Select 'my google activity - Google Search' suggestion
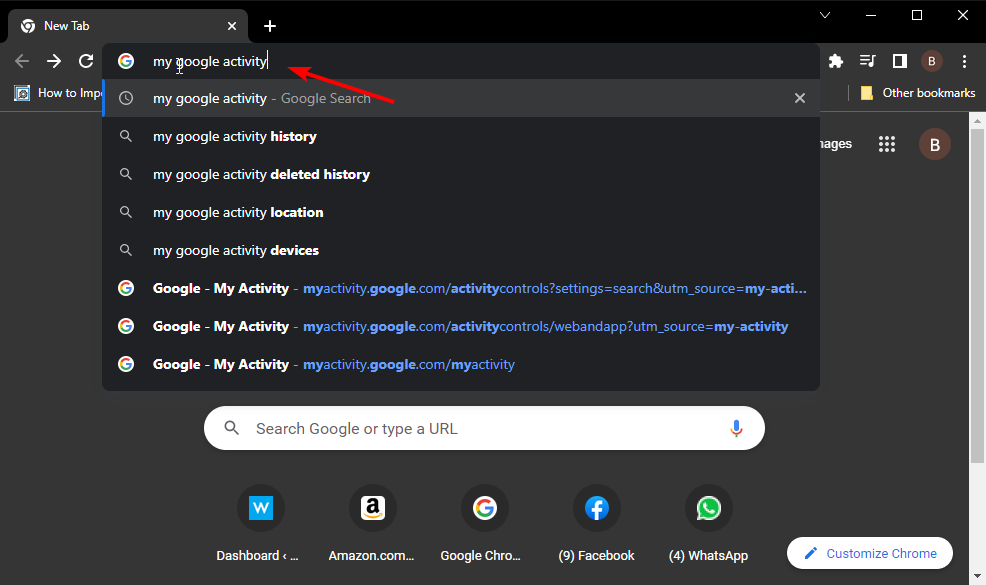Screen dimensions: 986x585 coord(461,98)
